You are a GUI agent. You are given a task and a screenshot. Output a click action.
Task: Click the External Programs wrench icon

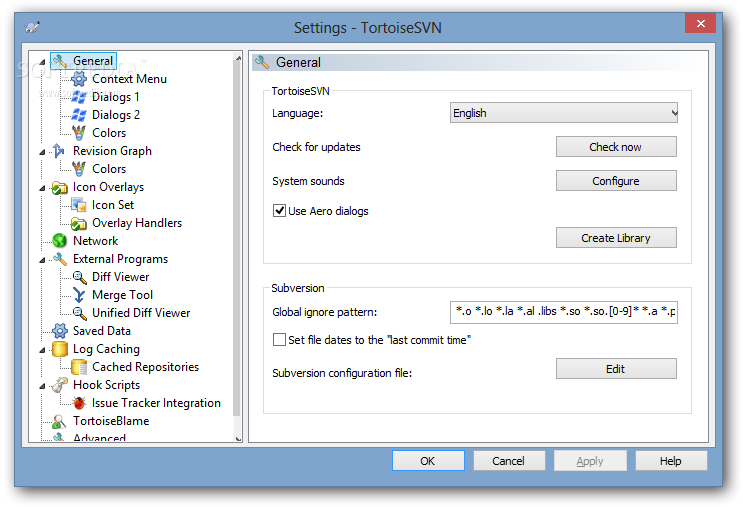60,259
